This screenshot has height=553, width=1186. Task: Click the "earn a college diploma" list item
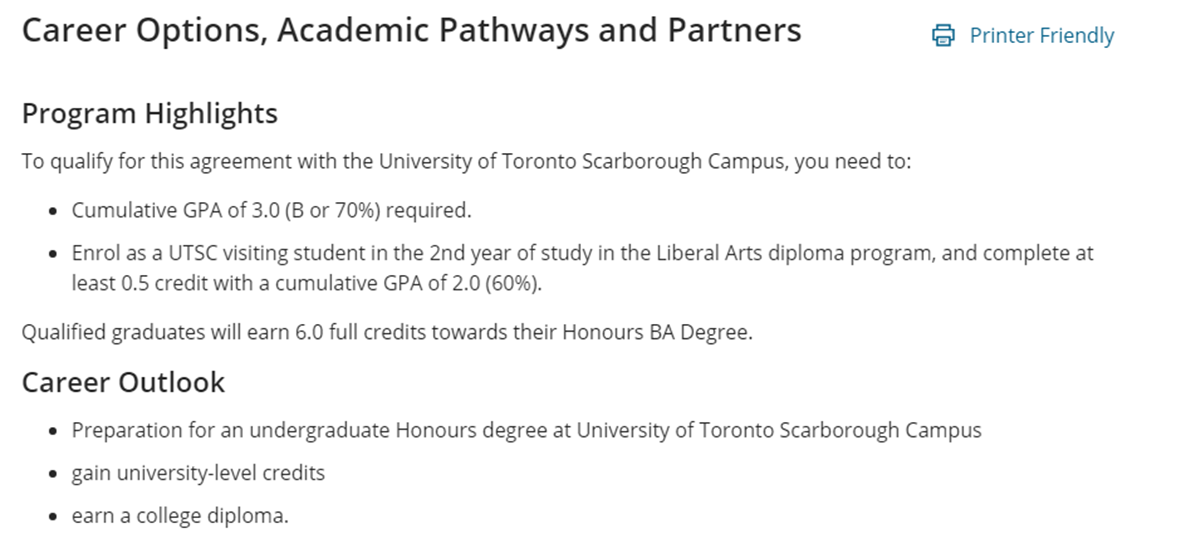click(180, 516)
